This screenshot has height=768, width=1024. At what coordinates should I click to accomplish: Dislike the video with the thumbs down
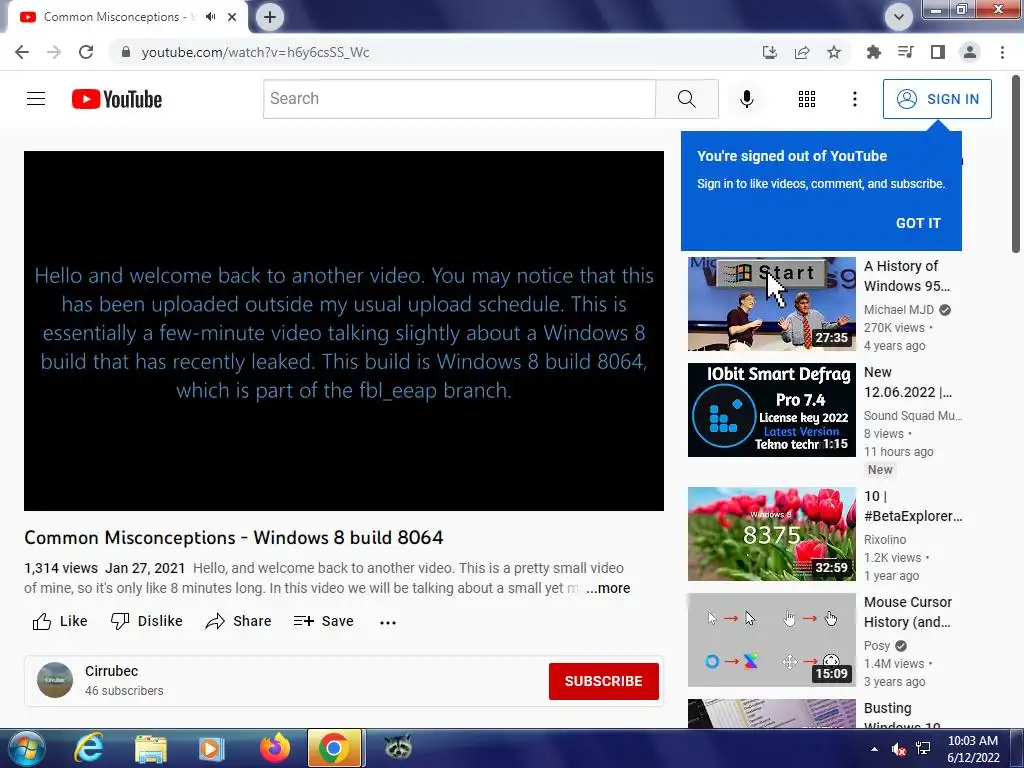pyautogui.click(x=146, y=621)
